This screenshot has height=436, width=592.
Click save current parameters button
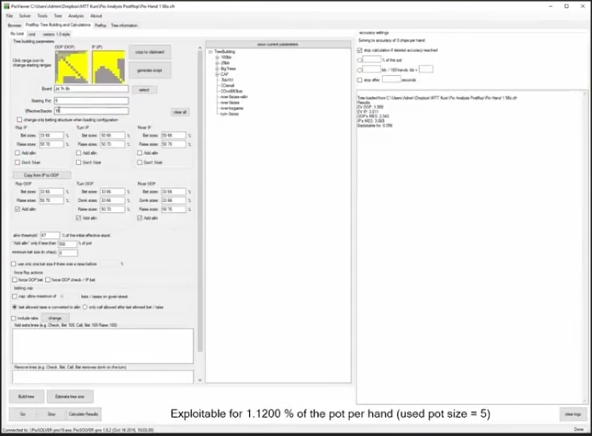tap(278, 44)
